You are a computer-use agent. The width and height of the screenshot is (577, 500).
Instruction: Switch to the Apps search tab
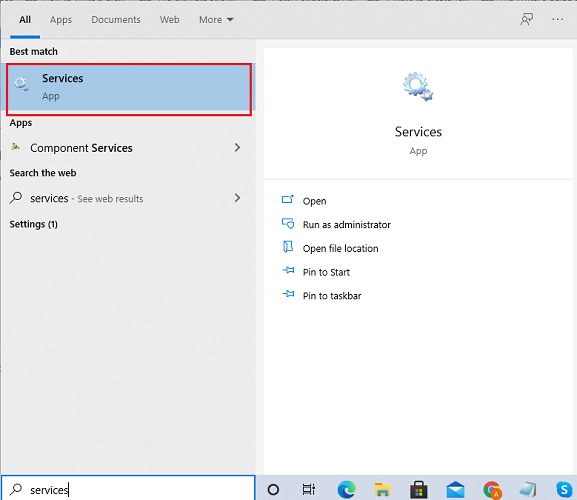coord(61,19)
